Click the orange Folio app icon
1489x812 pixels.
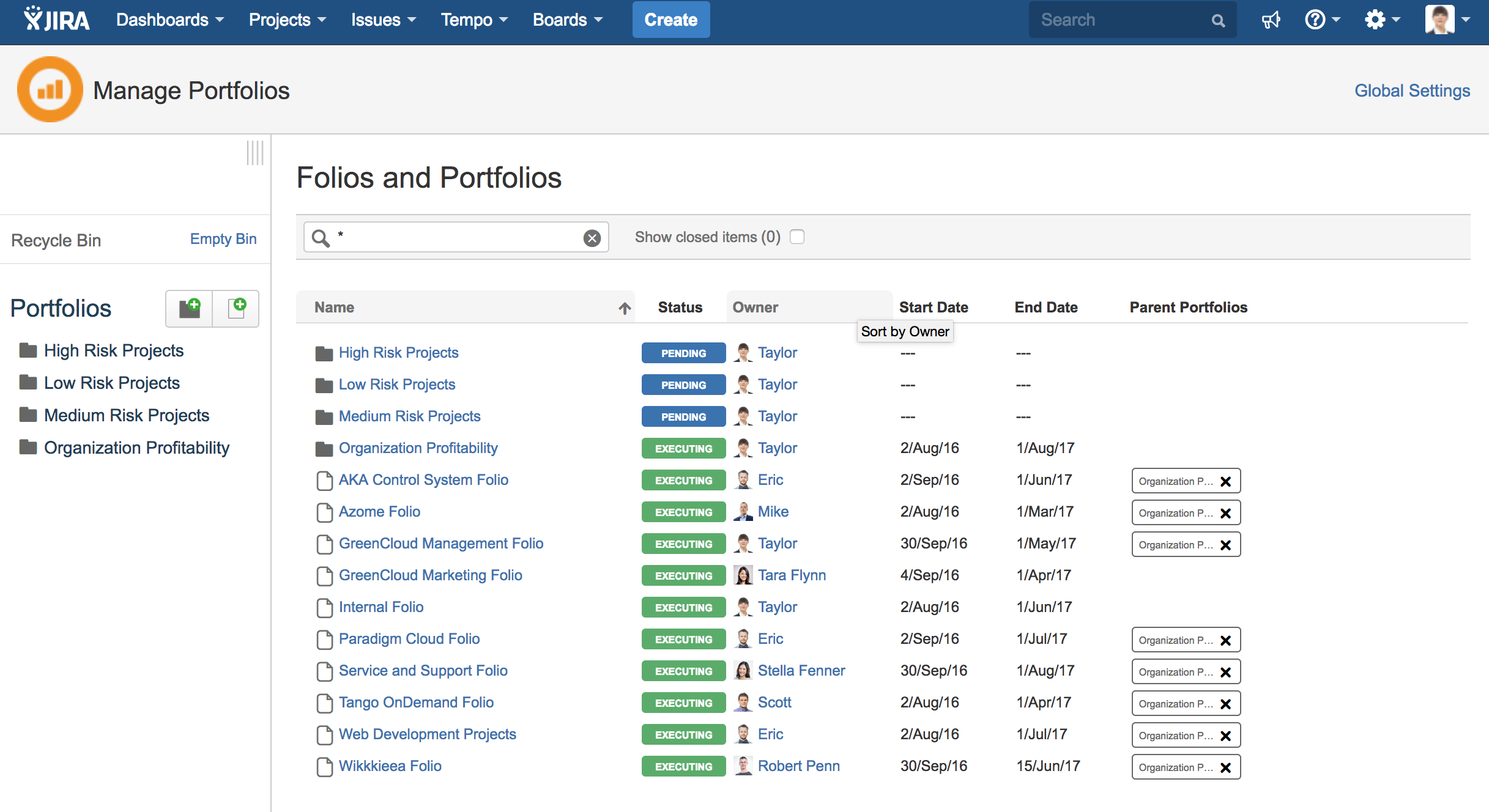pos(50,90)
